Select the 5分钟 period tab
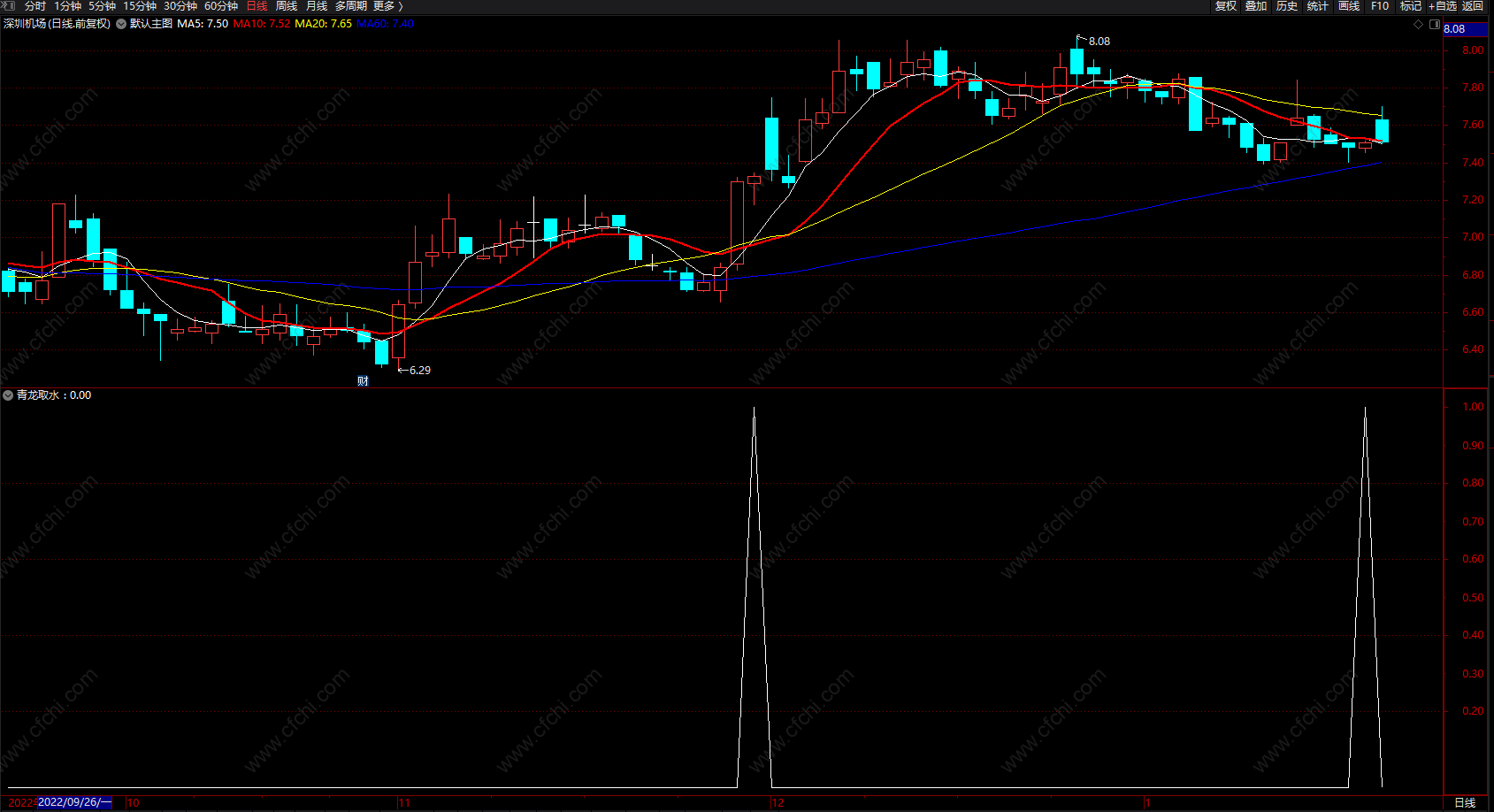1494x812 pixels. [102, 6]
